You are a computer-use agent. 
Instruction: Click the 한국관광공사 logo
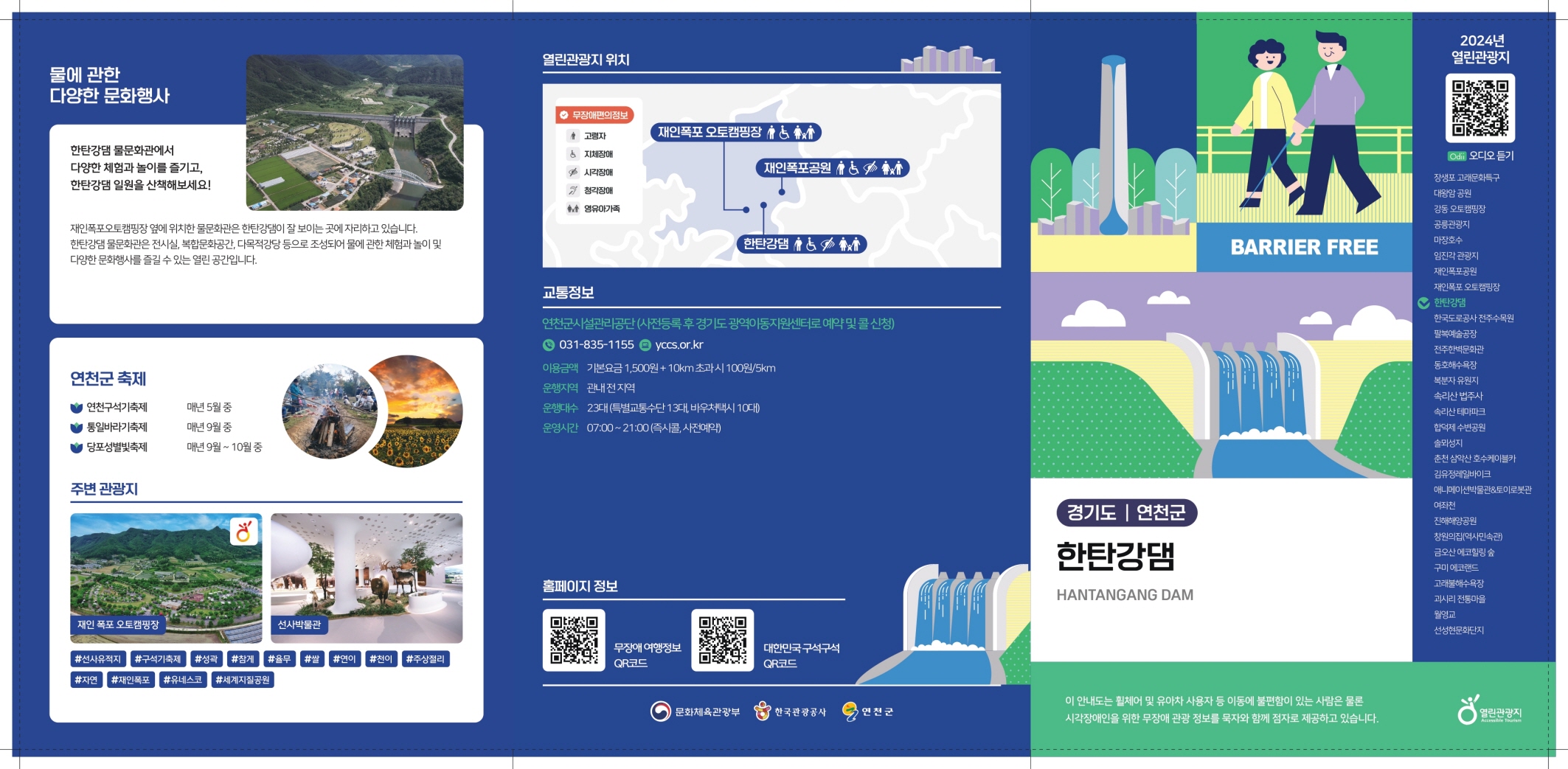(789, 711)
